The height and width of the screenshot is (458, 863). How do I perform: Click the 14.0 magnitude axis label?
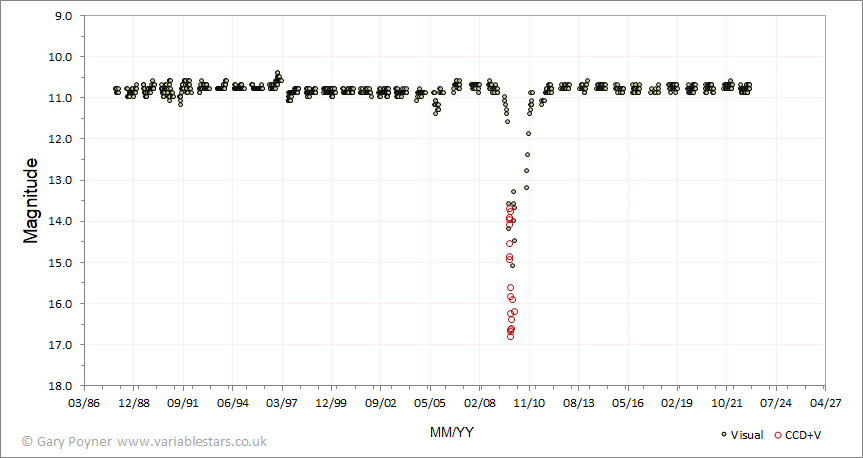click(x=62, y=221)
